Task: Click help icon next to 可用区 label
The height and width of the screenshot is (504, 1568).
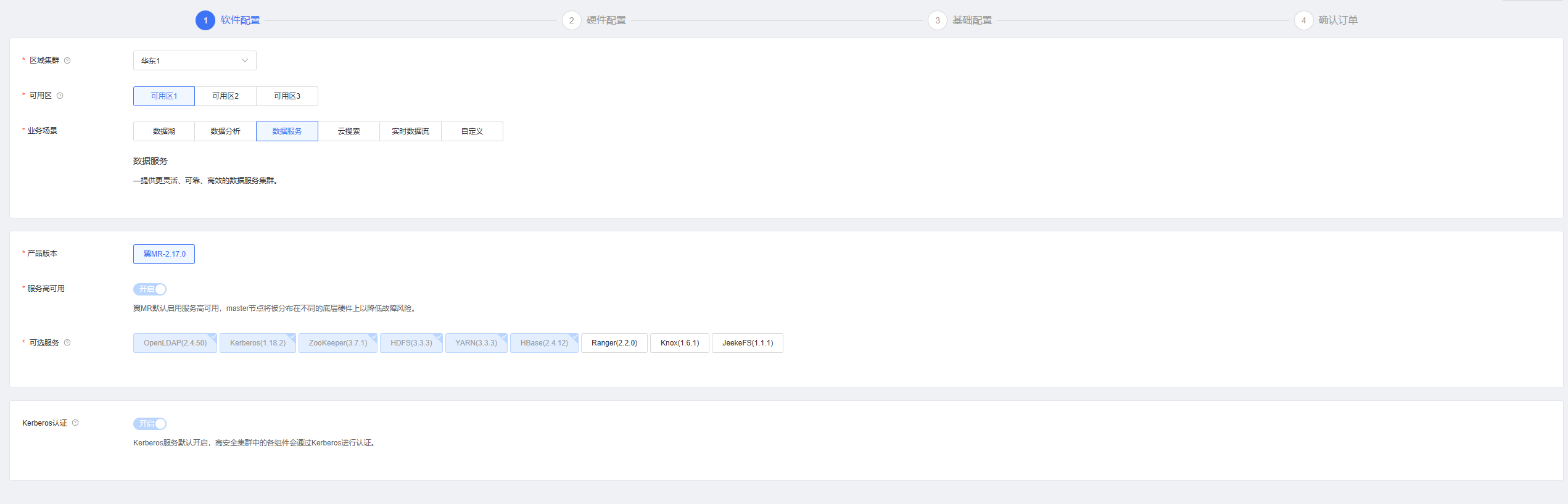Action: (x=60, y=96)
